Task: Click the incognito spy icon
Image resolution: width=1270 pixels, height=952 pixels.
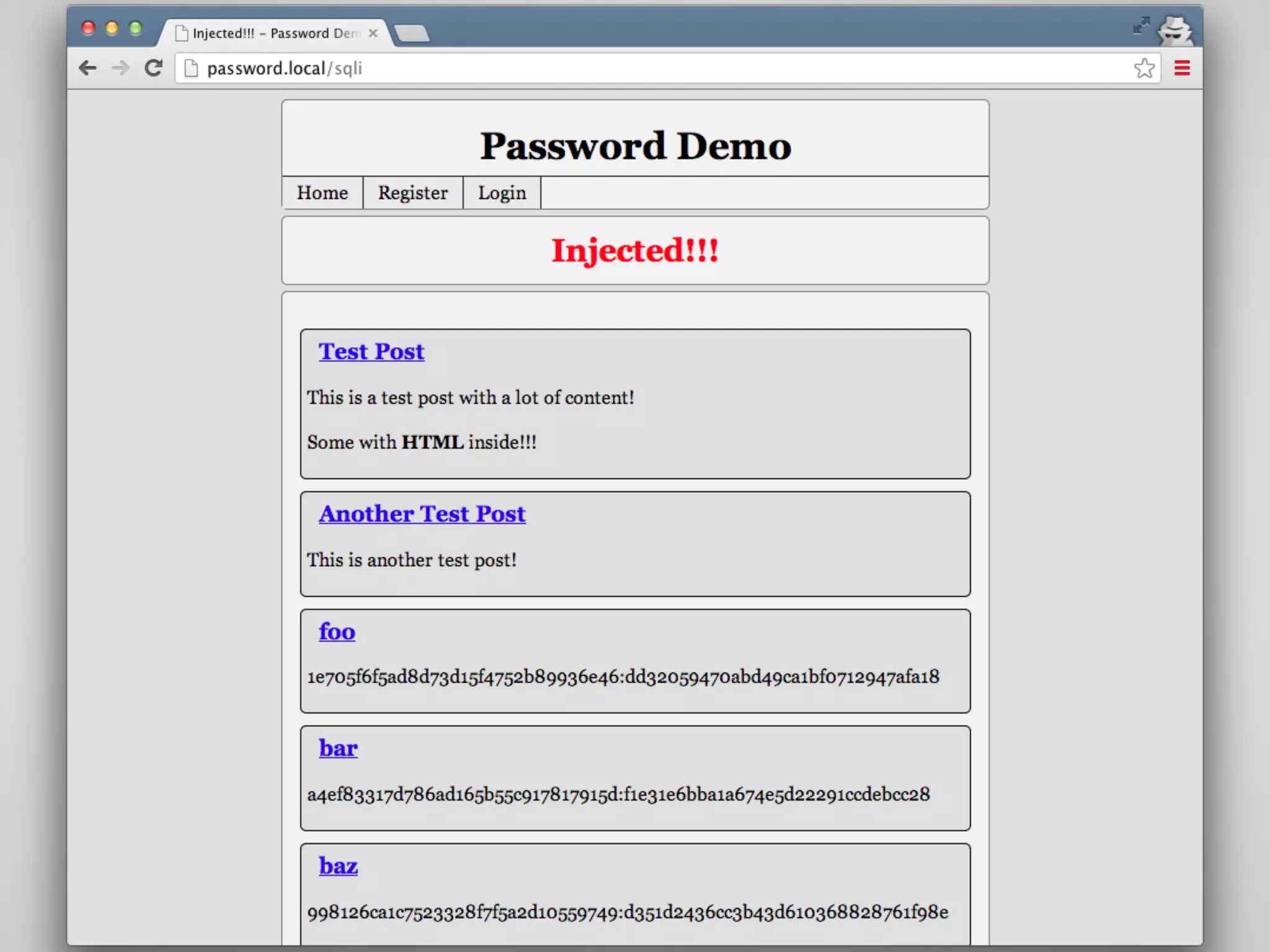Action: [1174, 31]
